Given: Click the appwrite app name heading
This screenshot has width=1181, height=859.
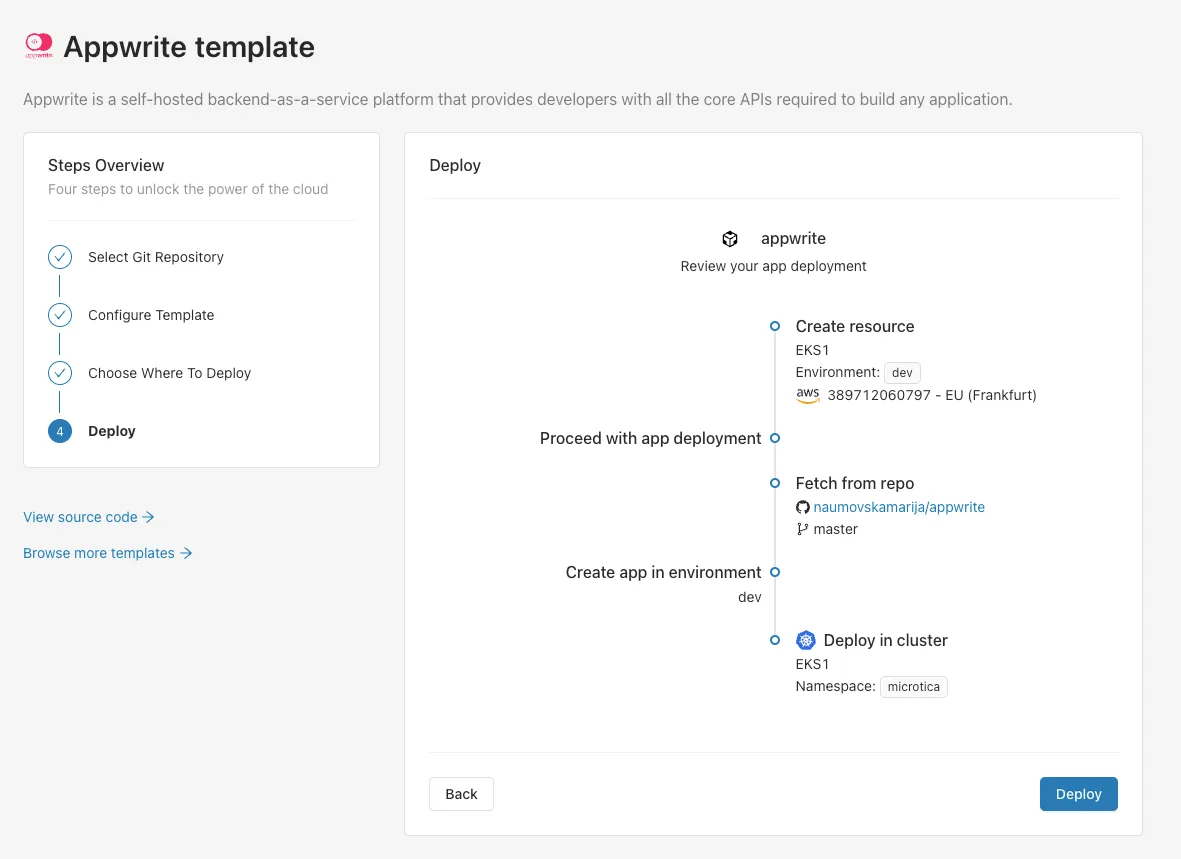Looking at the screenshot, I should click(x=793, y=238).
